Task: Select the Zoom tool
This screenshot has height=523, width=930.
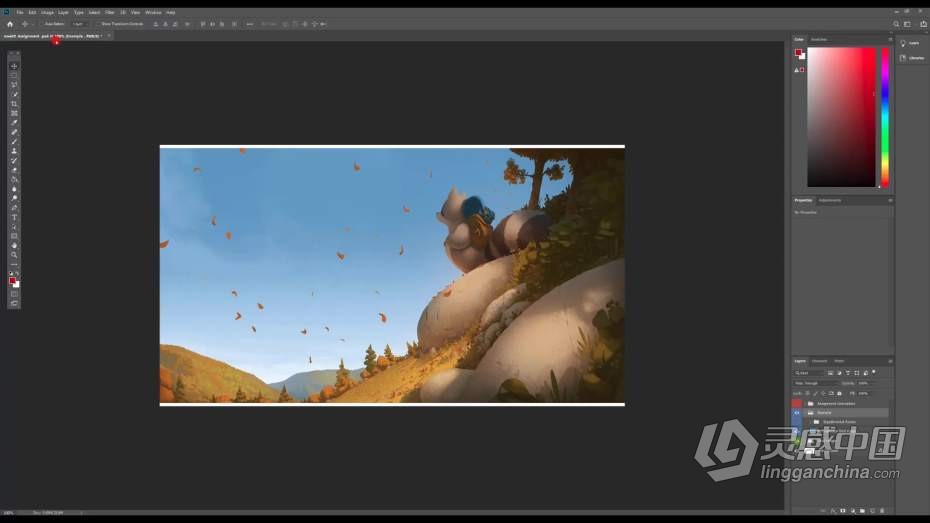Action: 14,255
